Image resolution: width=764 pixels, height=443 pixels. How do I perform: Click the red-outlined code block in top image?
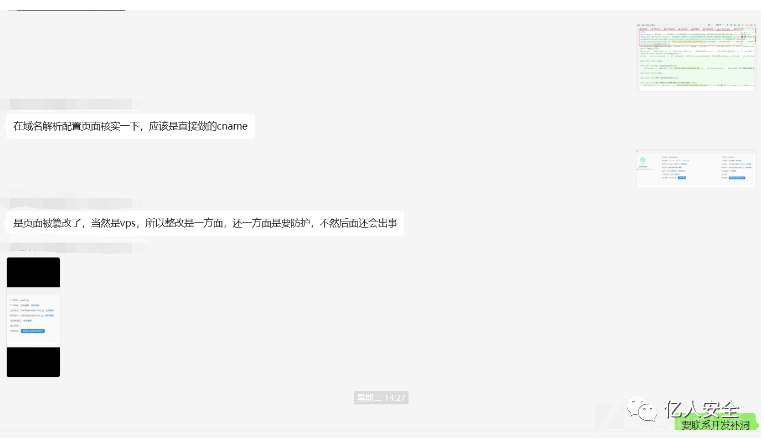[x=690, y=39]
